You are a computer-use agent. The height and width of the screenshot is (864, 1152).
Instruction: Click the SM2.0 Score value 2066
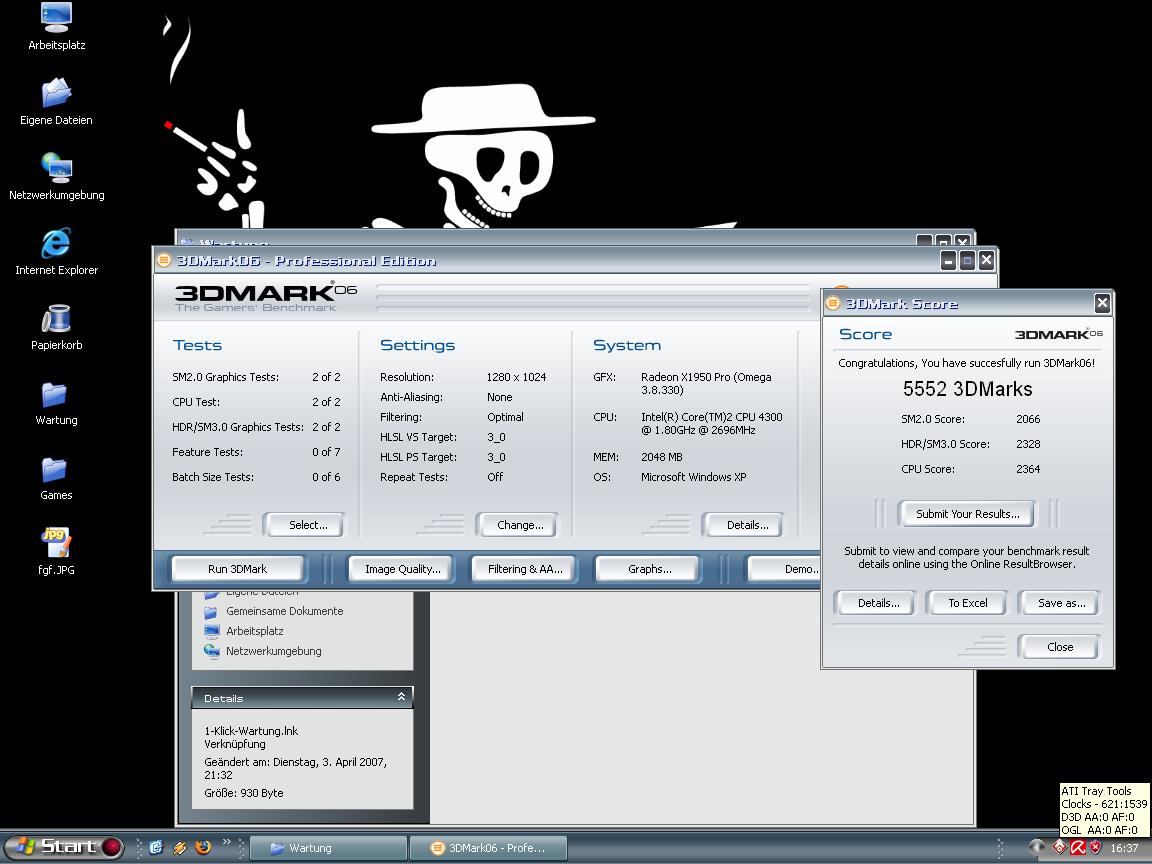point(1028,419)
